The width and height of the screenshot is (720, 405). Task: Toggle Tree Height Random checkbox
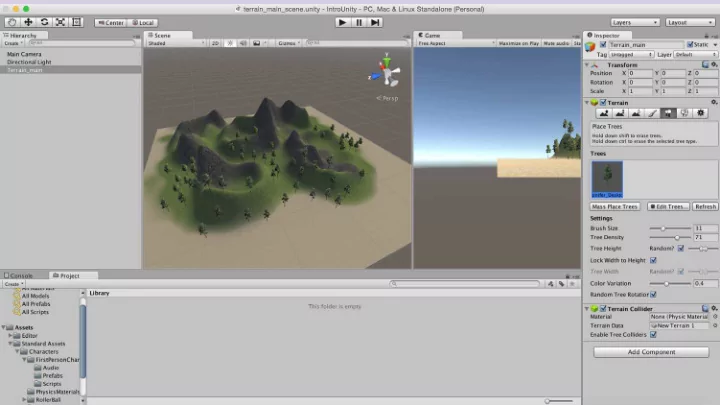681,248
